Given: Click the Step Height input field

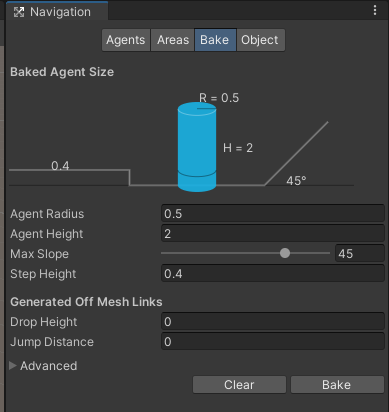Looking at the screenshot, I should (x=273, y=273).
